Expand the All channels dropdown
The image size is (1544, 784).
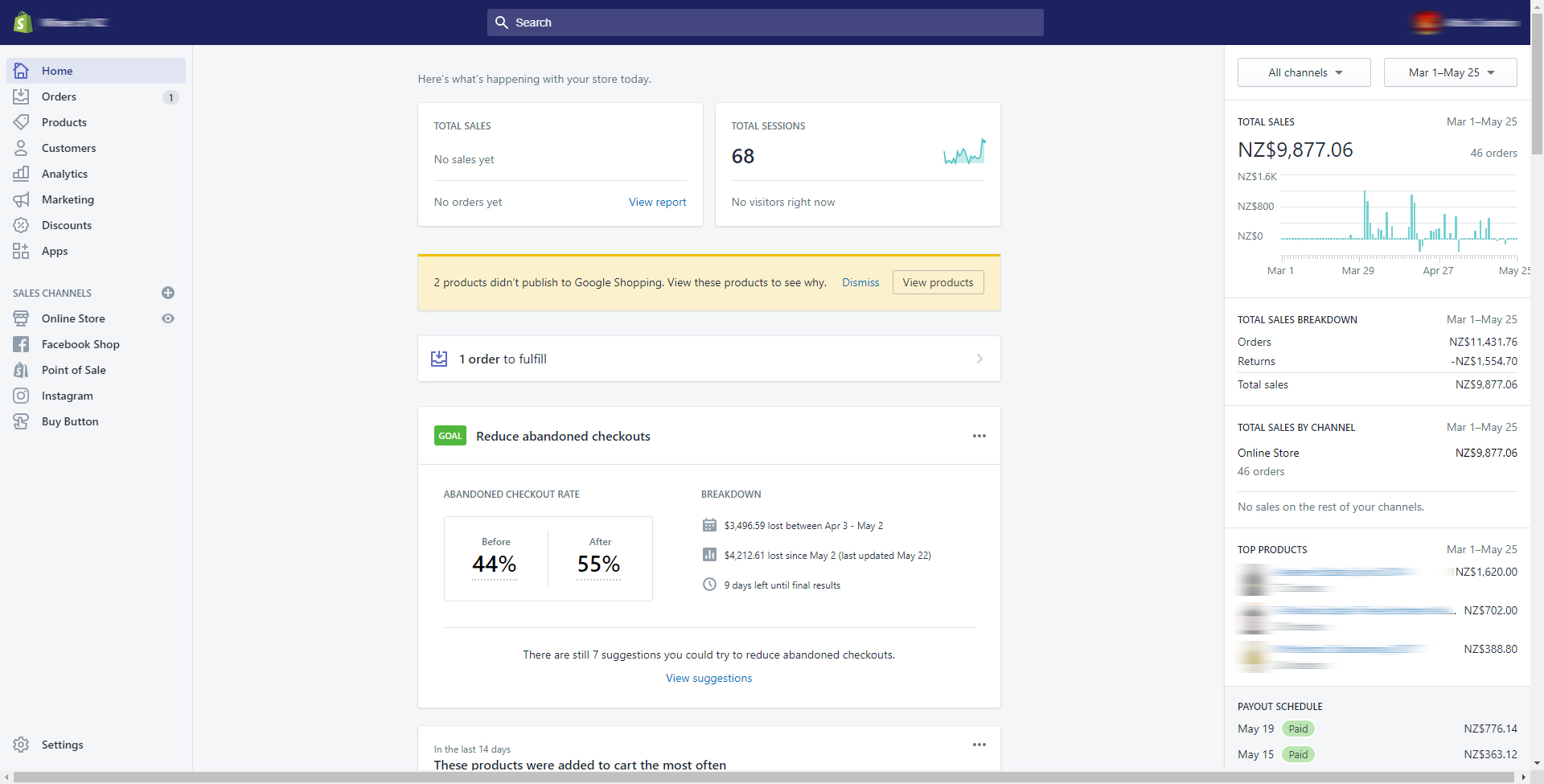[x=1304, y=72]
